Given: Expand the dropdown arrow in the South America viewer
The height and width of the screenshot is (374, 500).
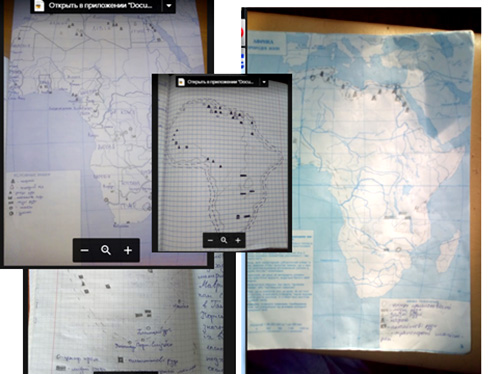Looking at the screenshot, I should [x=264, y=82].
